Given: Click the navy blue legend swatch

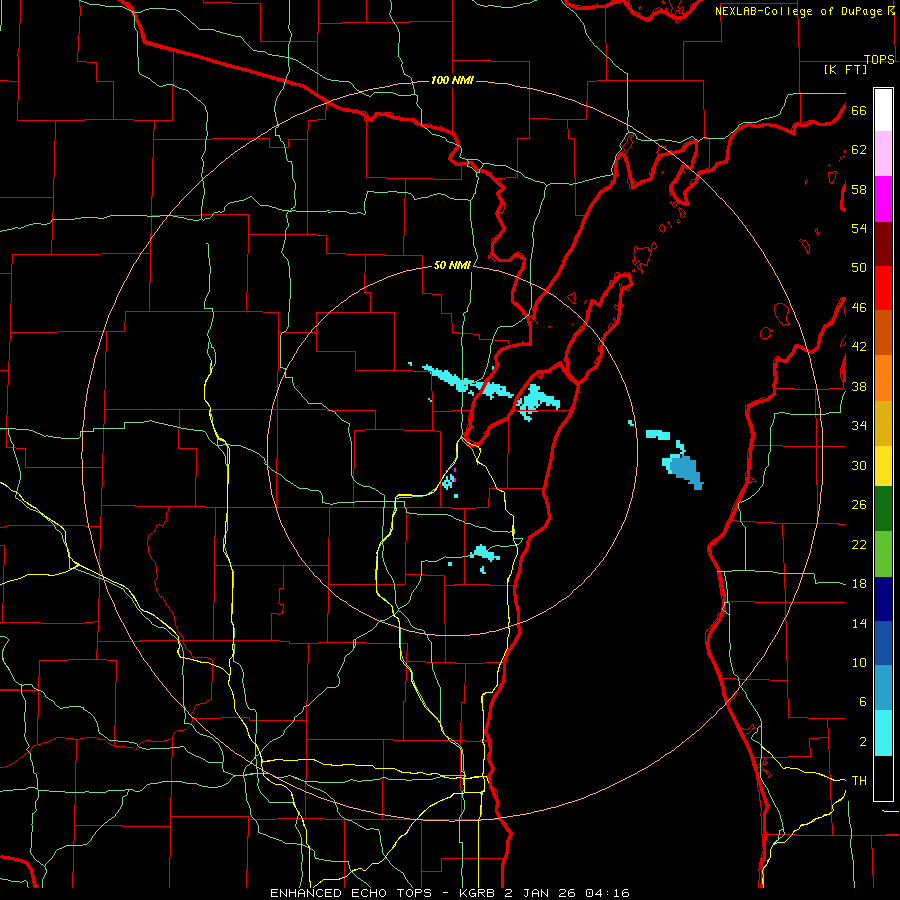Looking at the screenshot, I should click(x=883, y=599).
